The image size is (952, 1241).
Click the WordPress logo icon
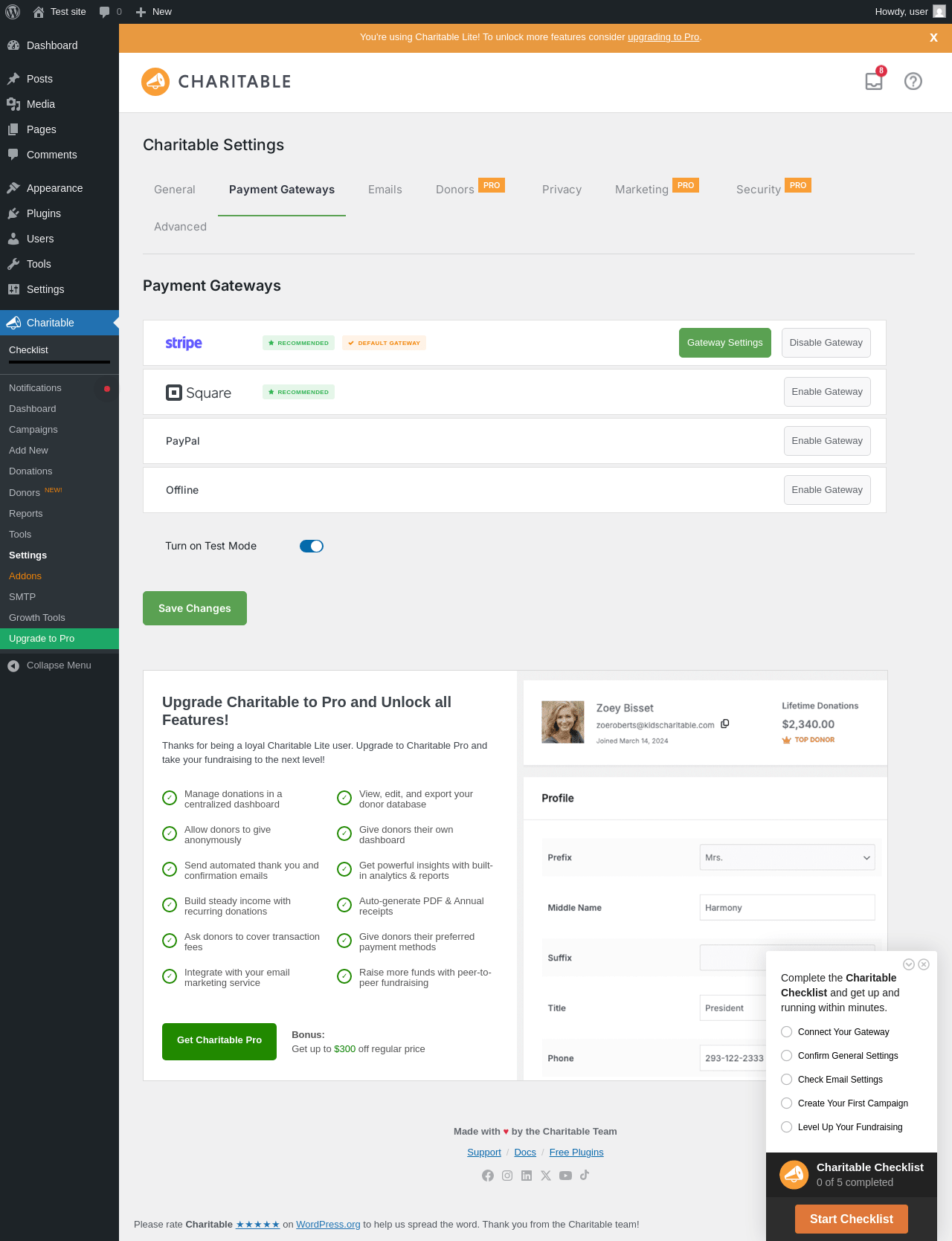pos(13,12)
